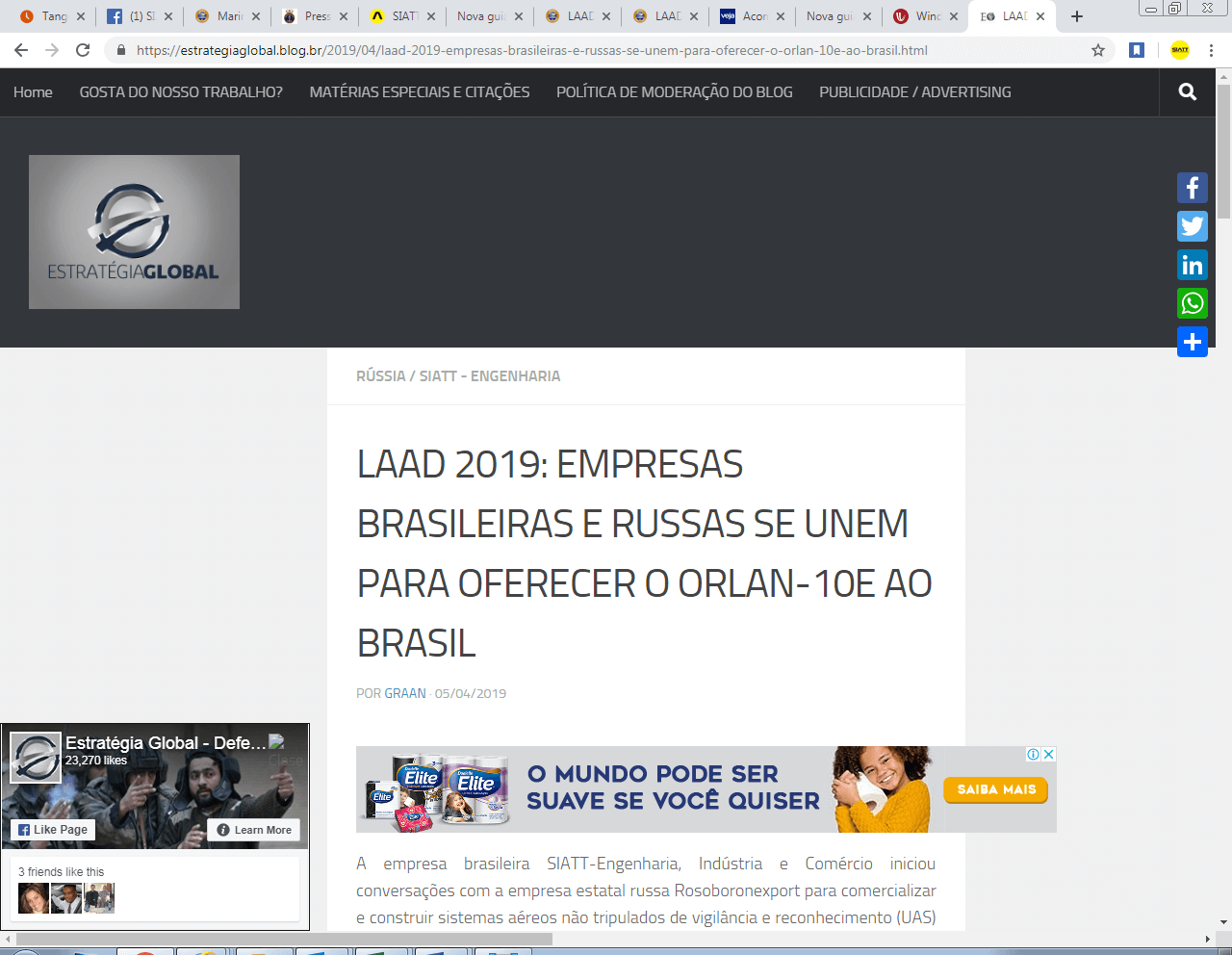
Task: Click the Elite toilet paper ad banner
Action: tap(706, 789)
